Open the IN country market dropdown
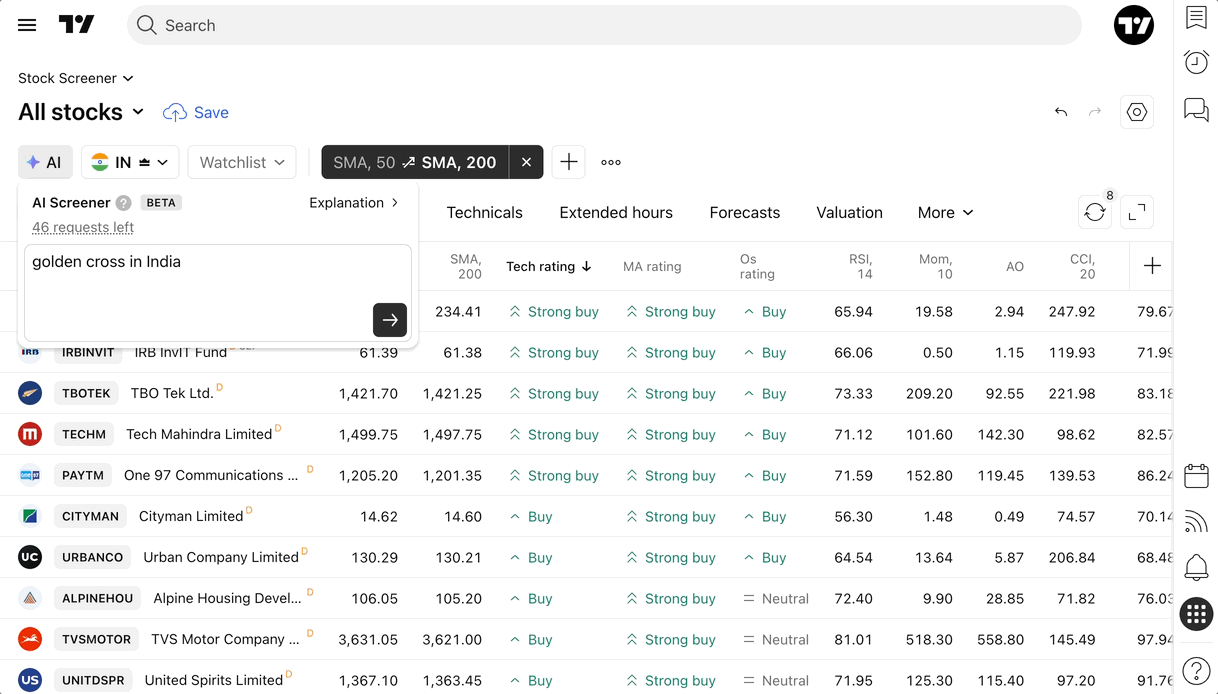1218x694 pixels. [130, 162]
